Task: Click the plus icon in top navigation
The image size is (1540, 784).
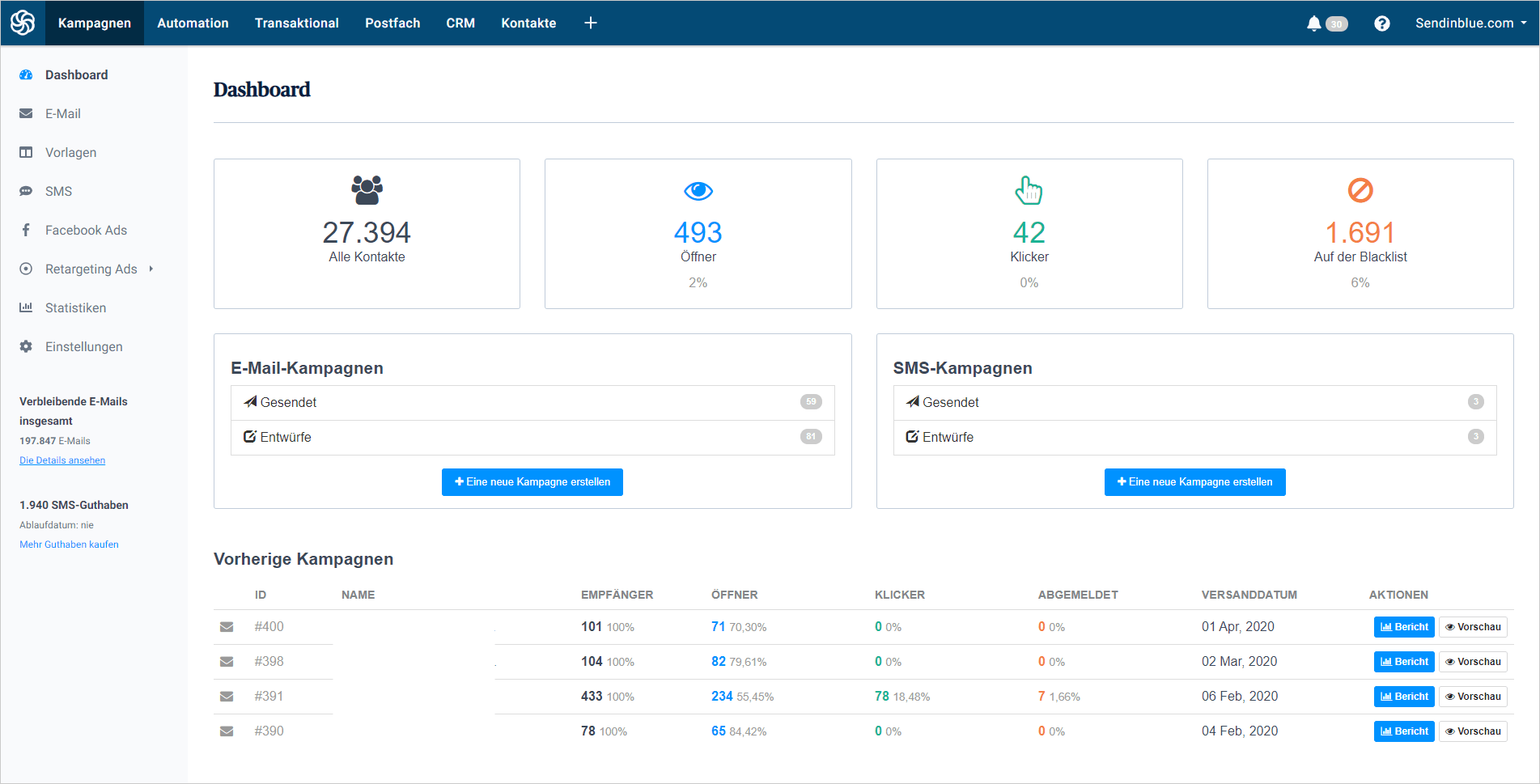Action: coord(591,23)
